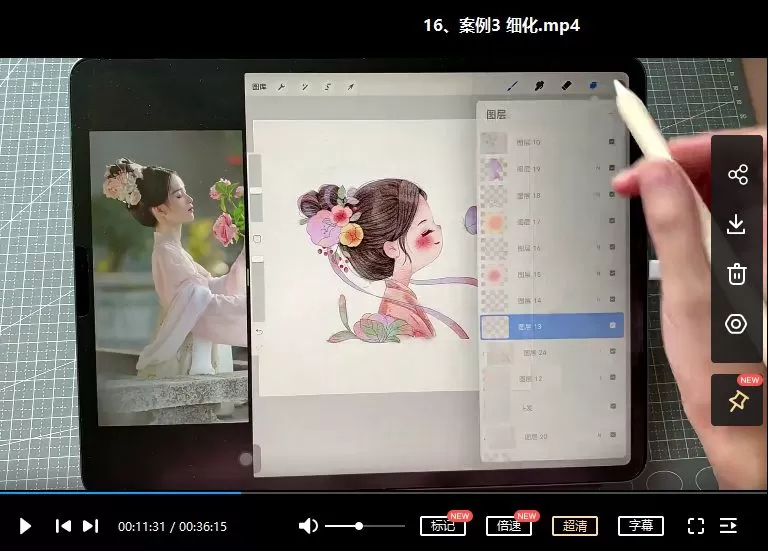Image resolution: width=768 pixels, height=551 pixels.
Task: Open blend mode N of 图层 16
Action: click(599, 247)
